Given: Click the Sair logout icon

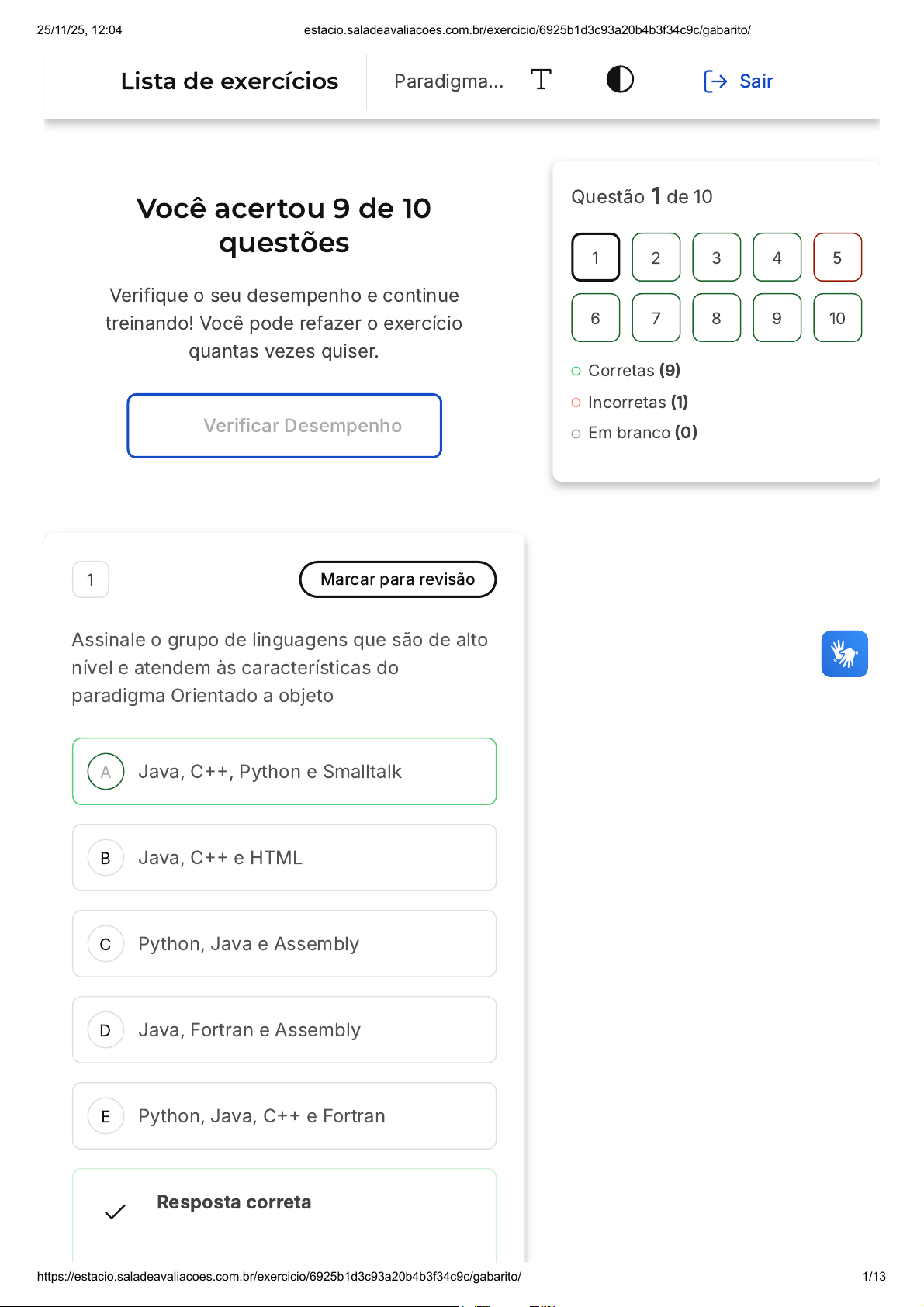Looking at the screenshot, I should point(715,81).
